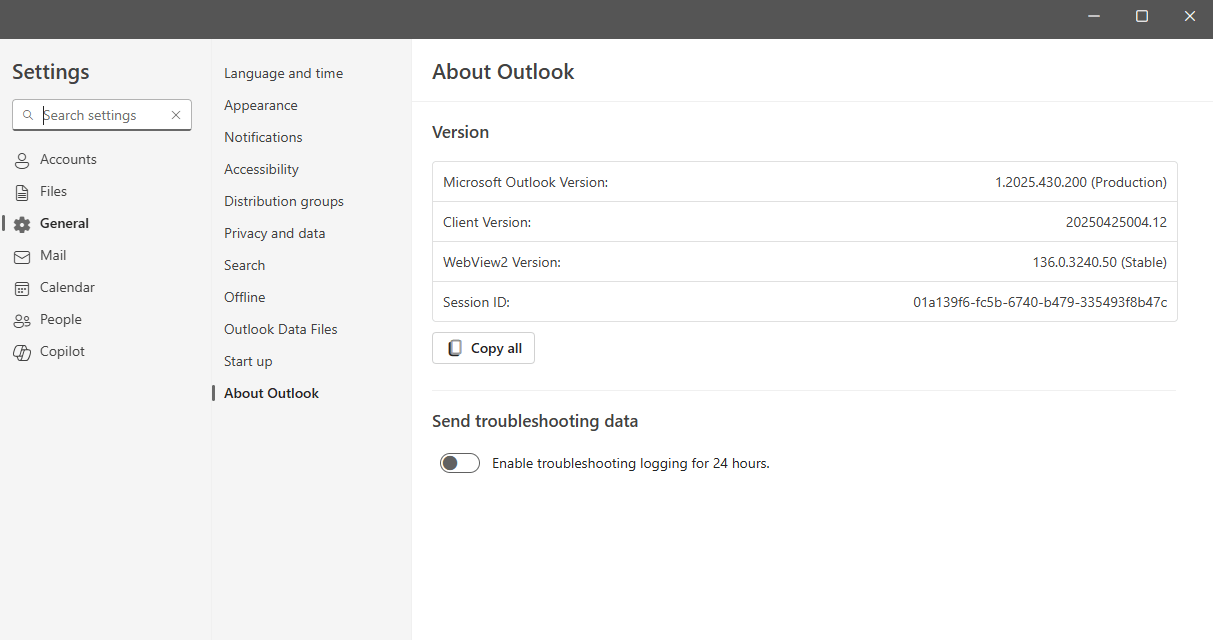Click the magnifier icon in search box
The width and height of the screenshot is (1213, 640).
[28, 115]
